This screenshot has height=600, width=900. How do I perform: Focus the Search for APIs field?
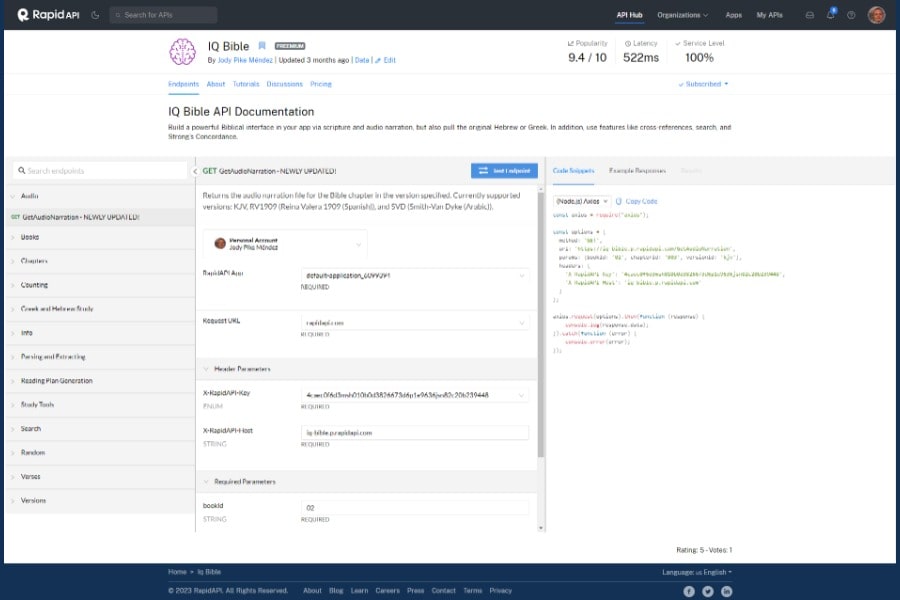(x=164, y=15)
